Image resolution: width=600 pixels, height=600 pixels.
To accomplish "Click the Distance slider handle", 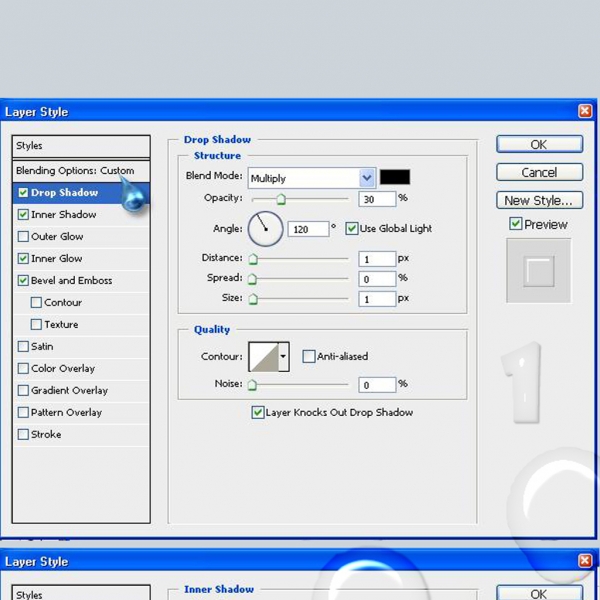I will [x=253, y=259].
